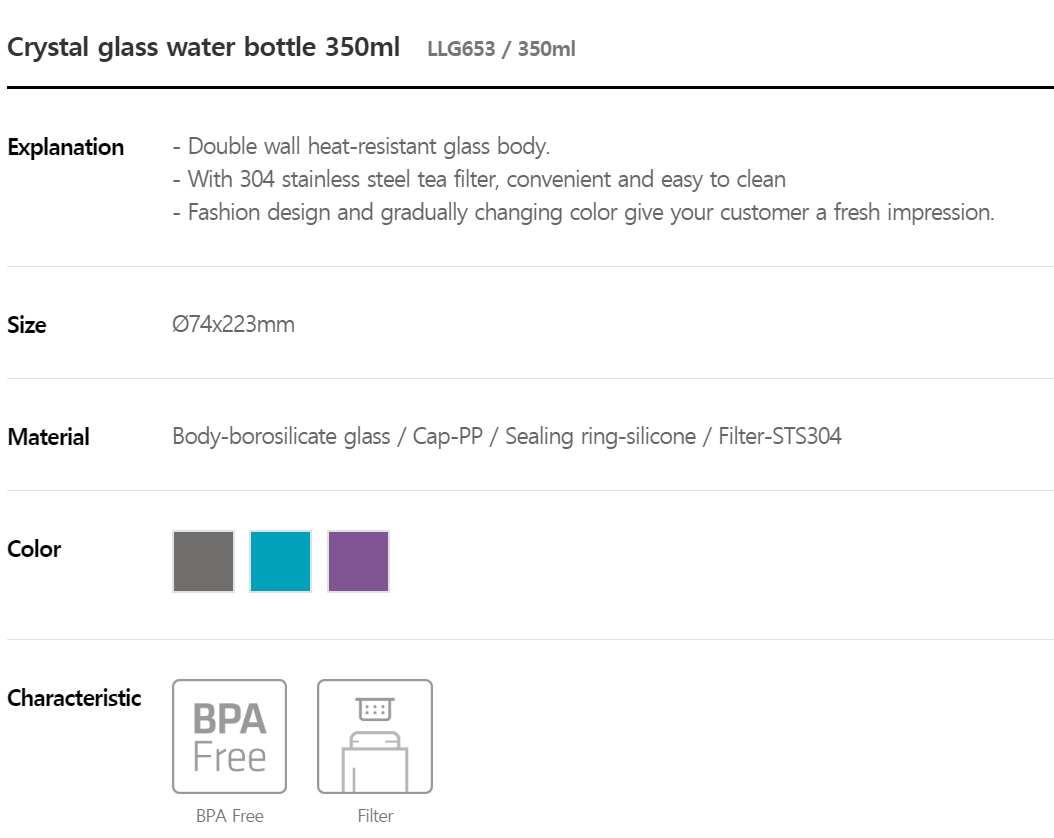
Task: Click the Size label
Action: tap(27, 325)
